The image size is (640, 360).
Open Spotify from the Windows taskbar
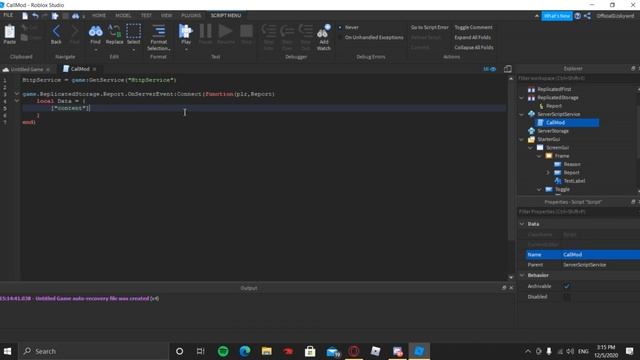tap(223, 351)
